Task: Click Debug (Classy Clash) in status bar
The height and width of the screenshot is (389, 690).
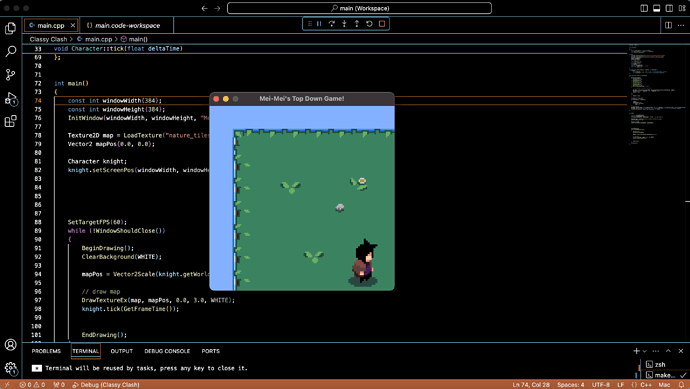Action: 106,385
